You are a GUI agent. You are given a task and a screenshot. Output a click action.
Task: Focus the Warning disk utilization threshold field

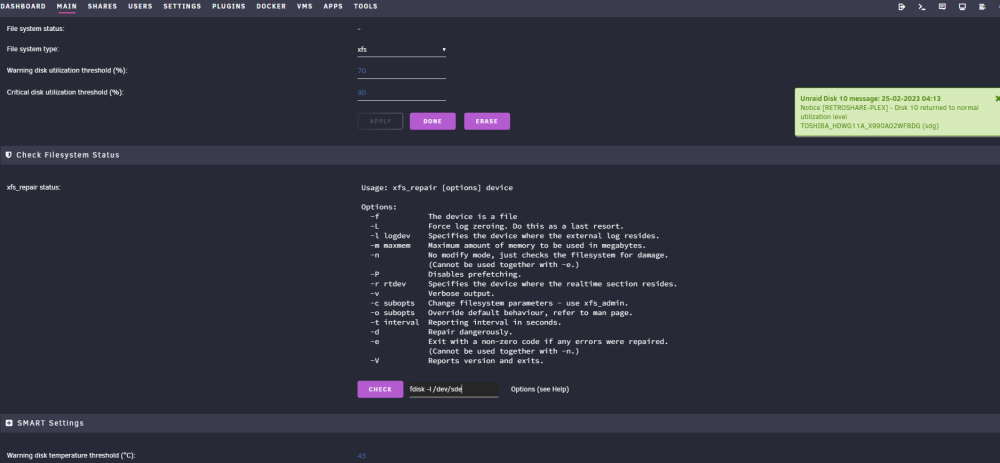[x=402, y=71]
